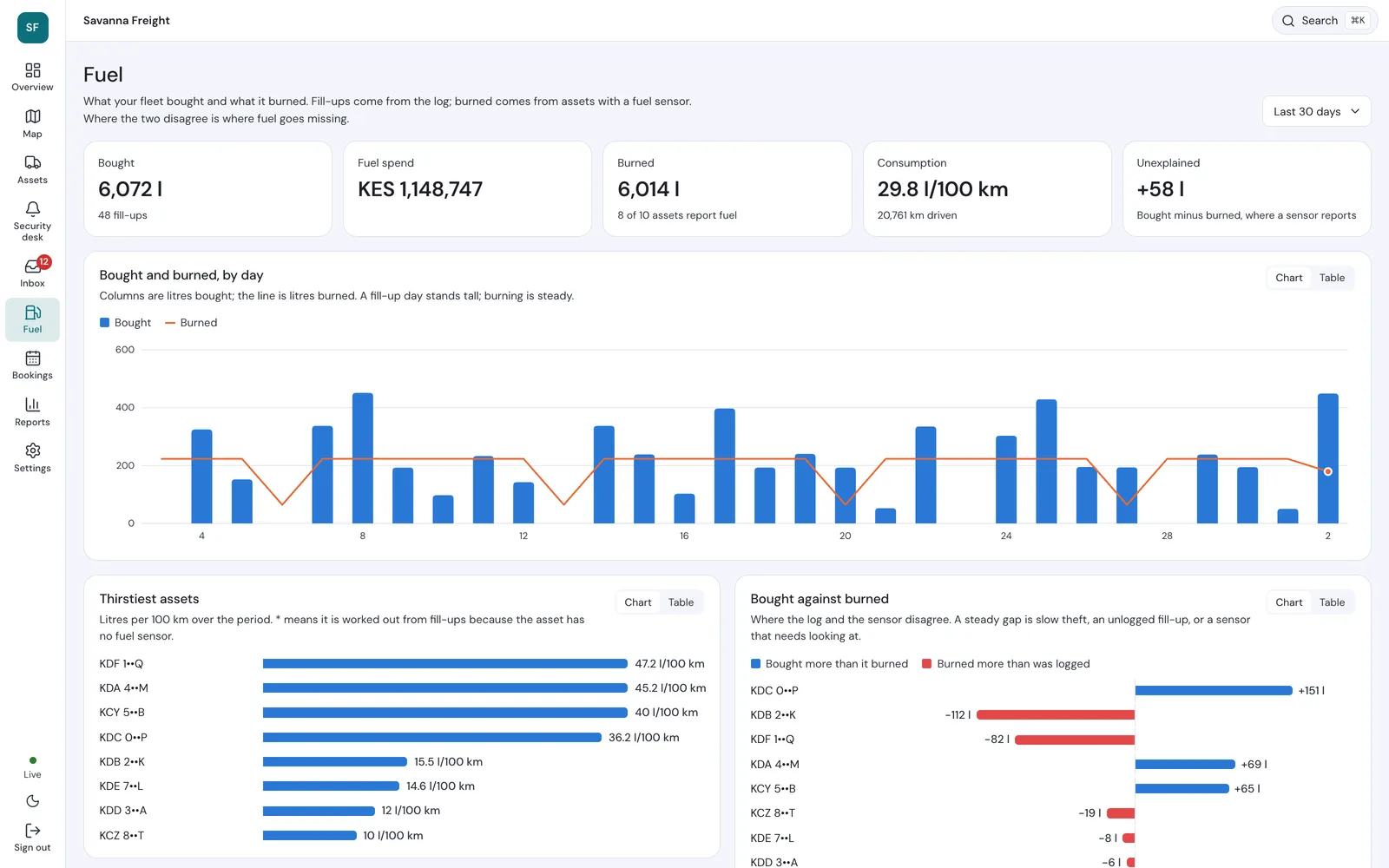Click the Search field

[x=1325, y=21]
